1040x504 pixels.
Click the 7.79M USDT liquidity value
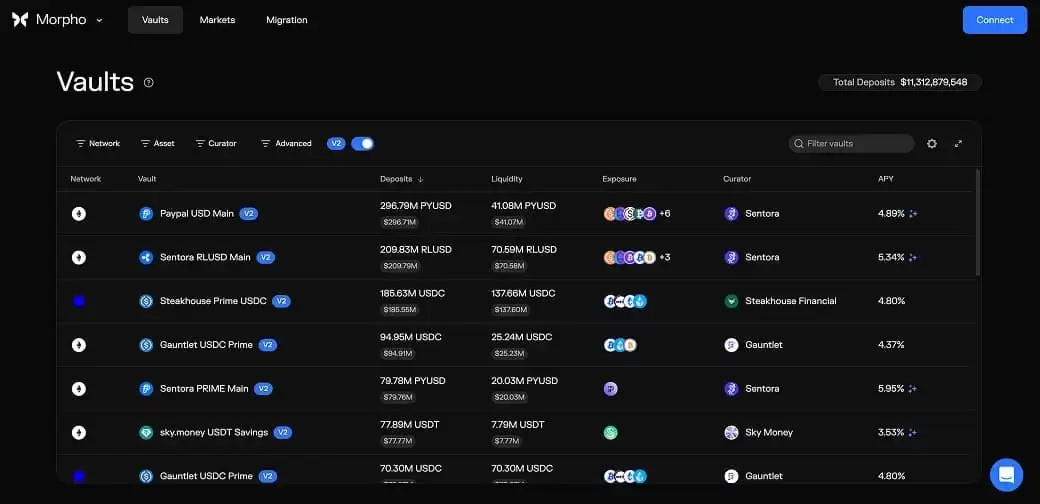point(518,424)
